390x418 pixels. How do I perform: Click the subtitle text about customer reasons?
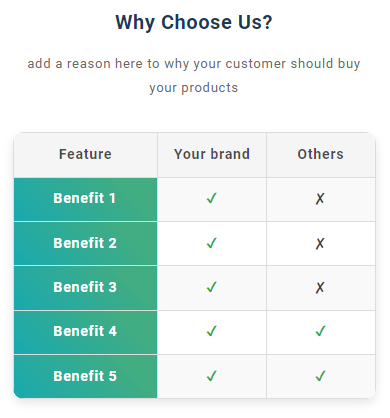click(x=194, y=76)
